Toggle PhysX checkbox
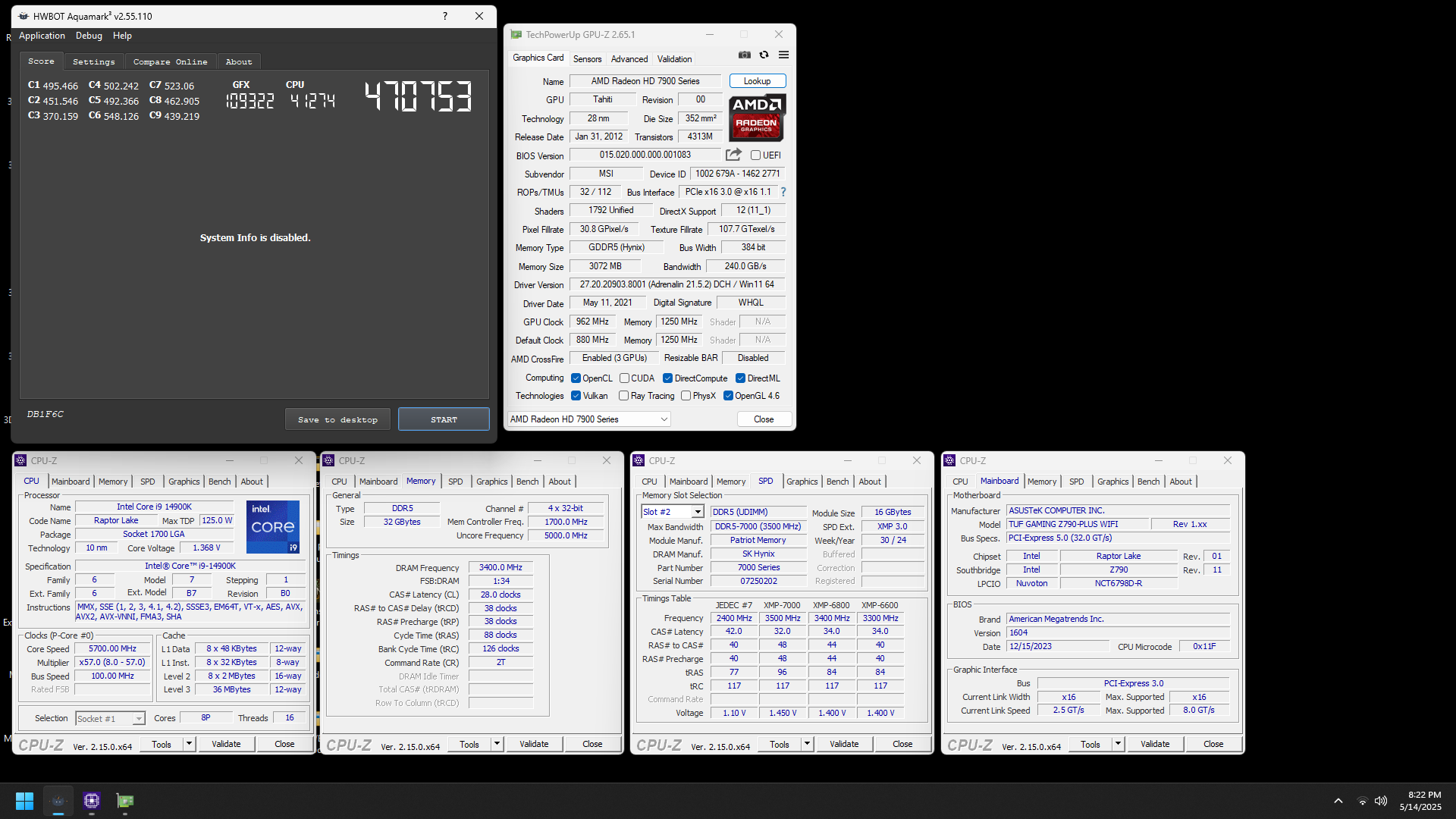This screenshot has width=1456, height=819. coord(686,395)
